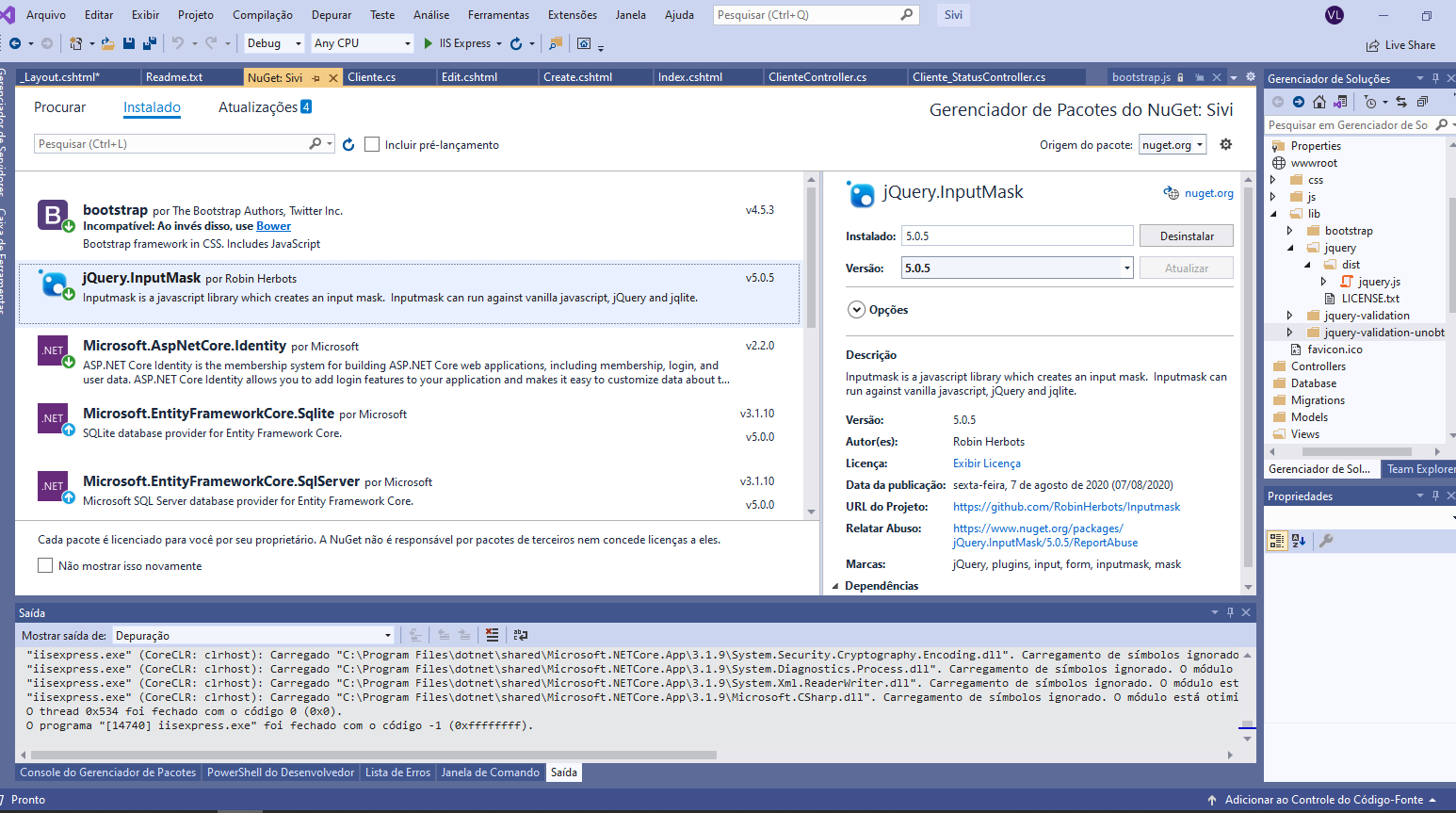Open Mostrar saída de Depuração dropdown

[x=253, y=636]
